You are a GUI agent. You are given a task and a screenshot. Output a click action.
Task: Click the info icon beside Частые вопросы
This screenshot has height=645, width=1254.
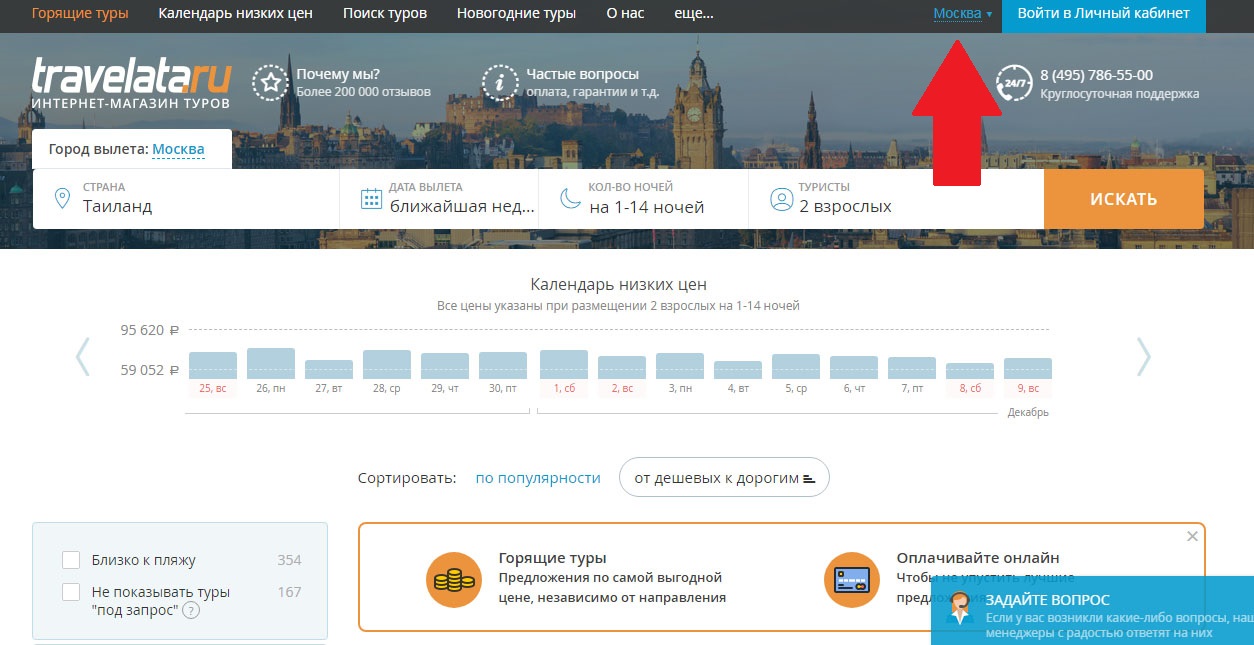498,85
